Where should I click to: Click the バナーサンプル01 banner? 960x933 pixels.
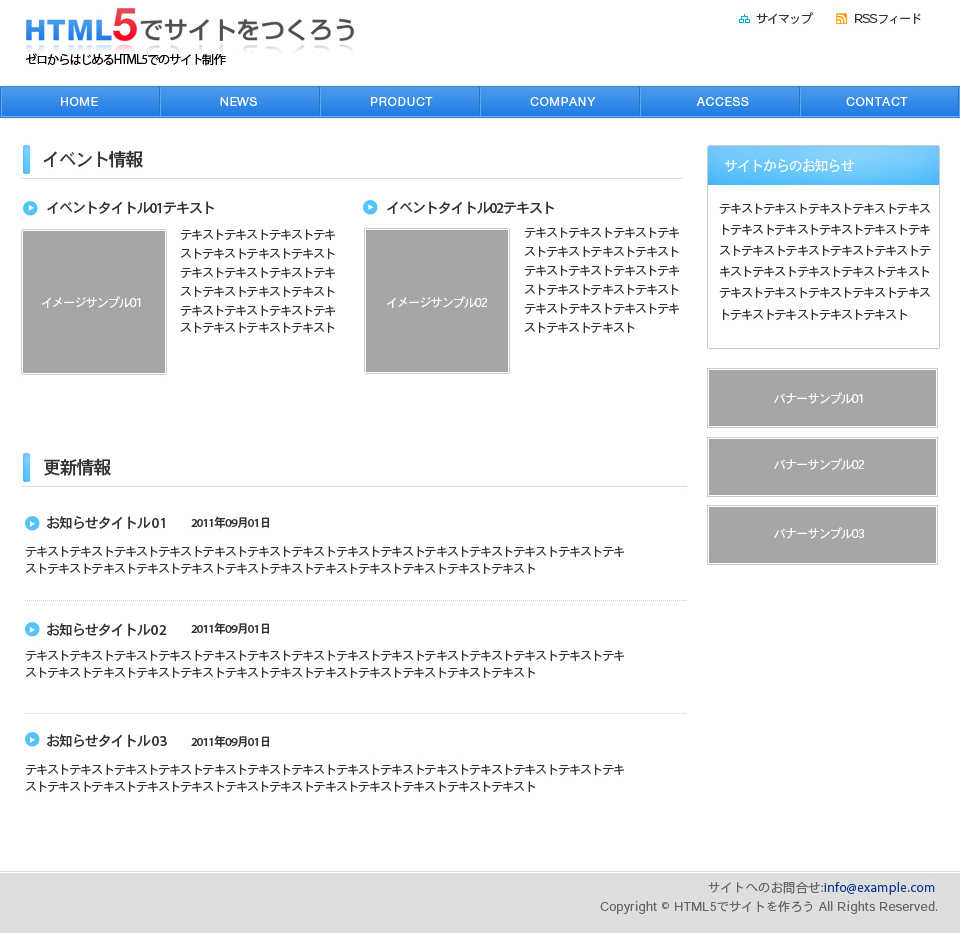(822, 398)
